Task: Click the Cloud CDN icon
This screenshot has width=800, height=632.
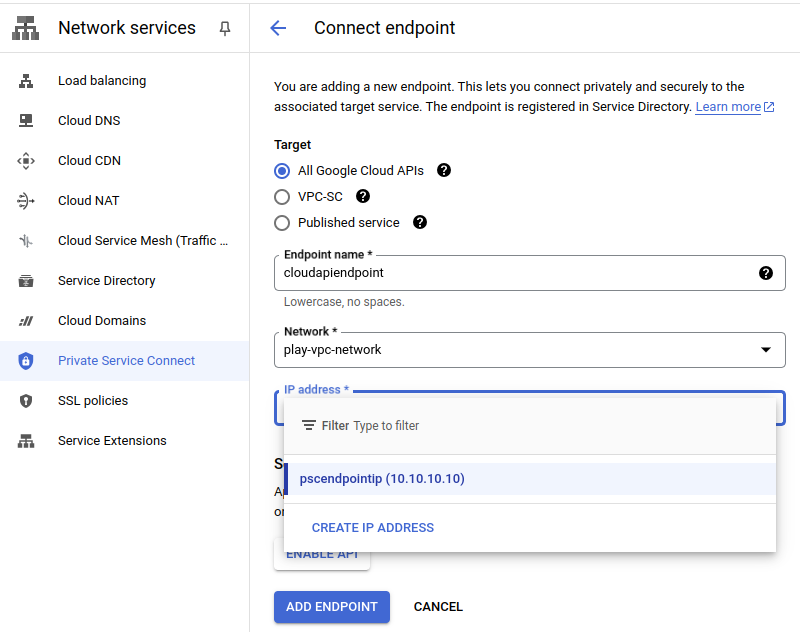Action: [26, 161]
